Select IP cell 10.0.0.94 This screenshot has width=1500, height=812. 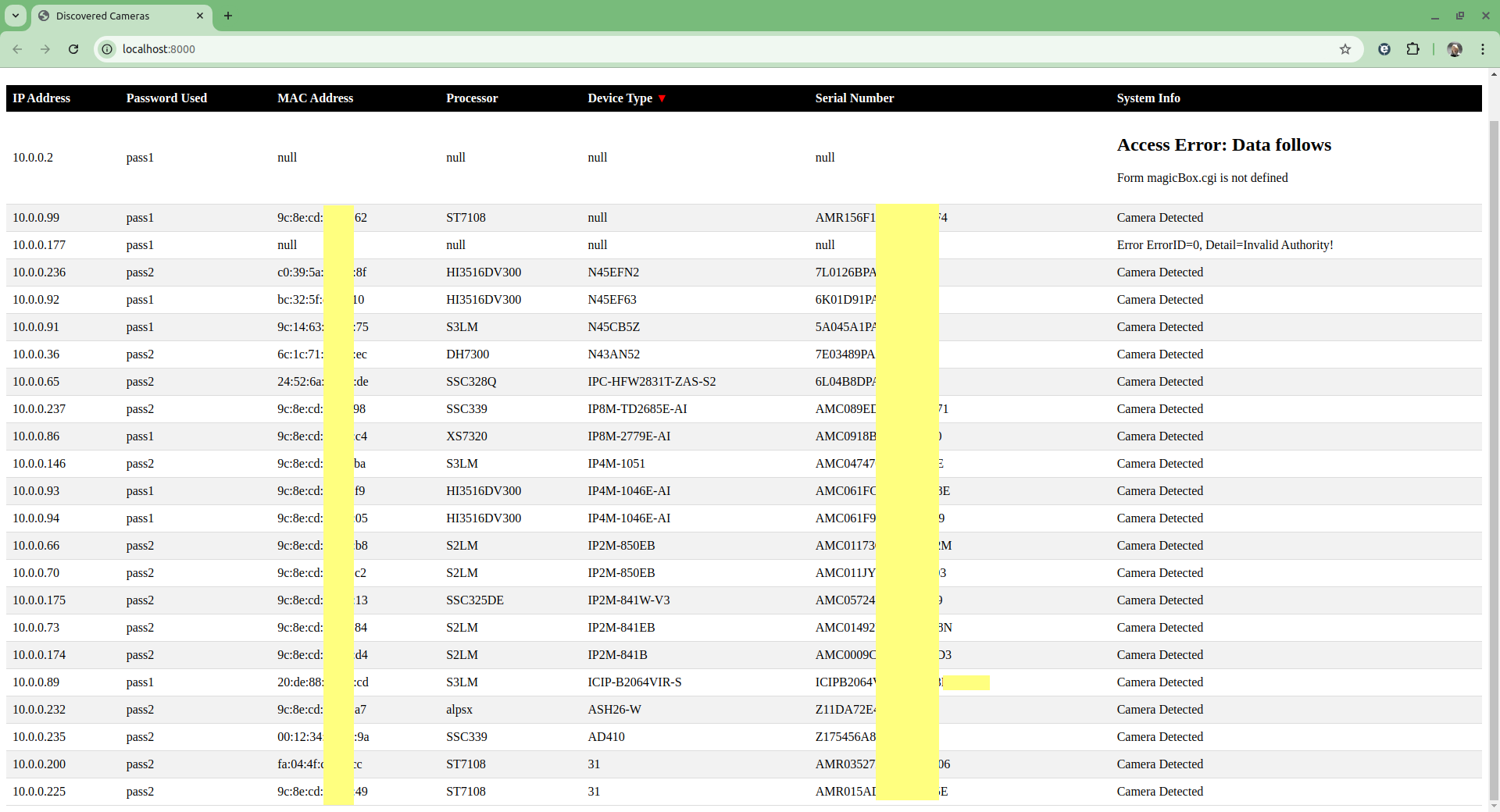pyautogui.click(x=36, y=518)
